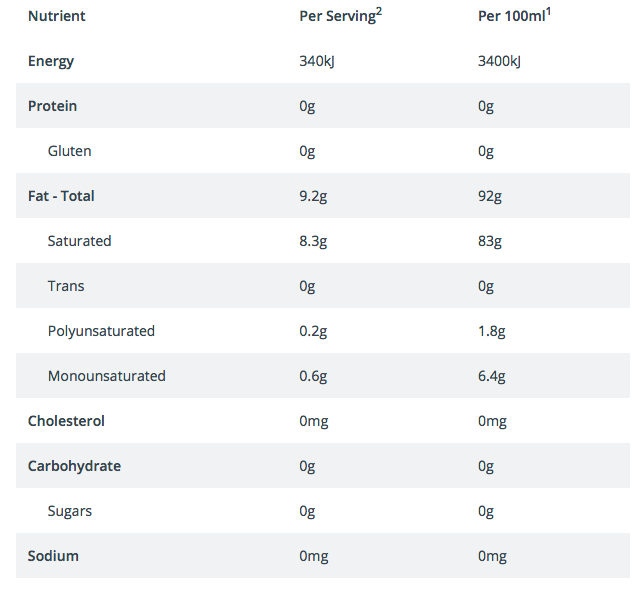Click the 3400kJ energy per 100ml value
This screenshot has height=589, width=643.
(x=500, y=61)
